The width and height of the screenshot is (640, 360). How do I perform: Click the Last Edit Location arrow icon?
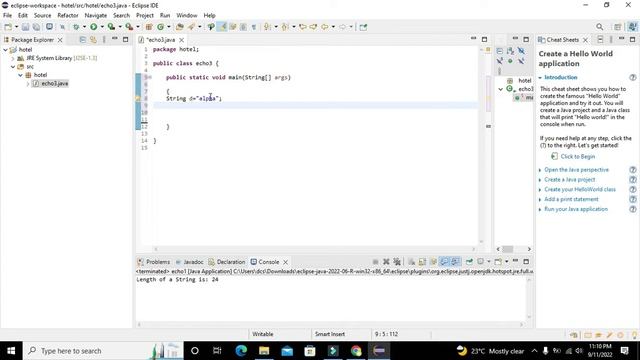(302, 27)
